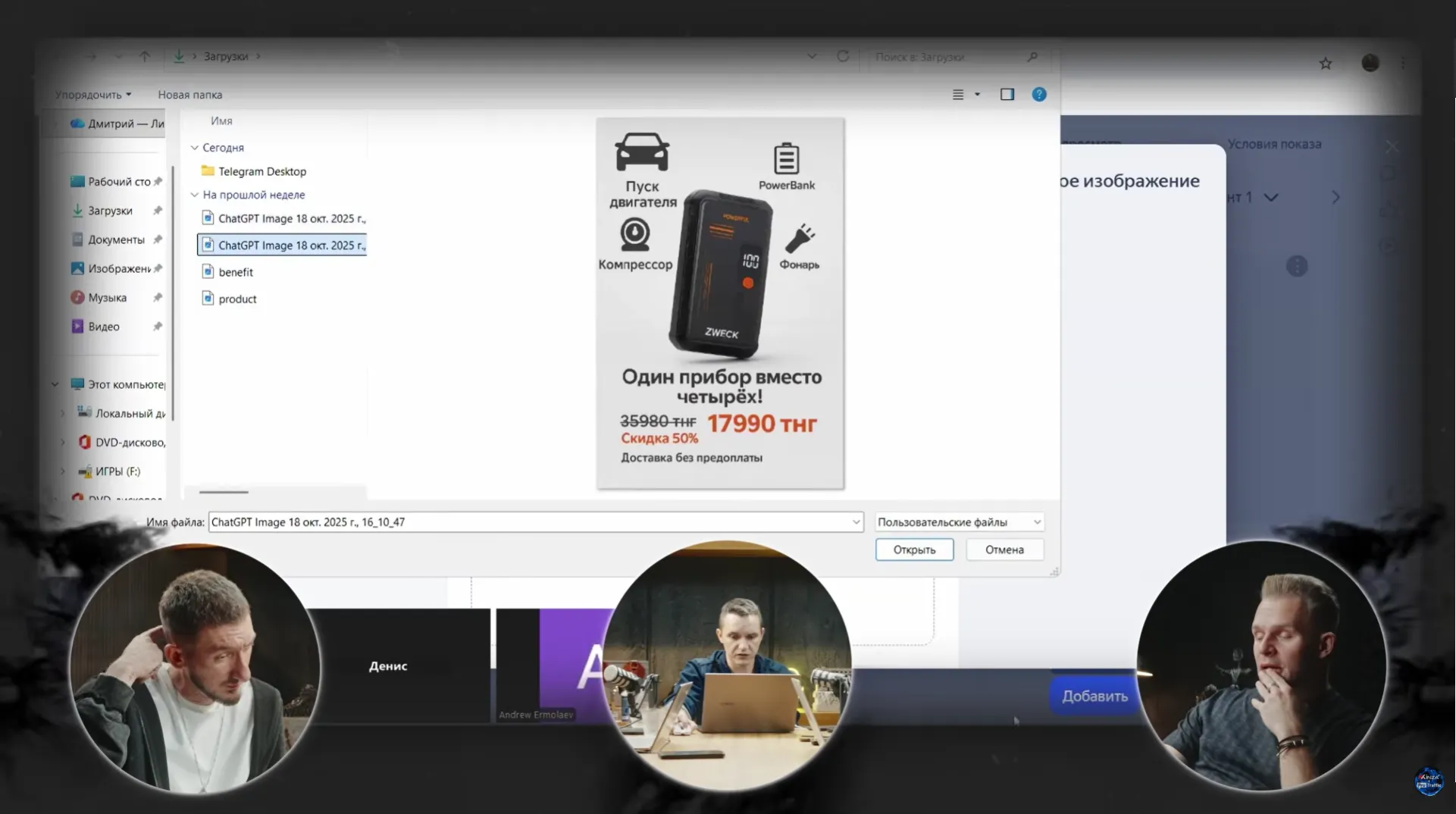Screen dimensions: 1456x814
Task: Click the ИГРЫ (F:) drive icon
Action: click(85, 471)
